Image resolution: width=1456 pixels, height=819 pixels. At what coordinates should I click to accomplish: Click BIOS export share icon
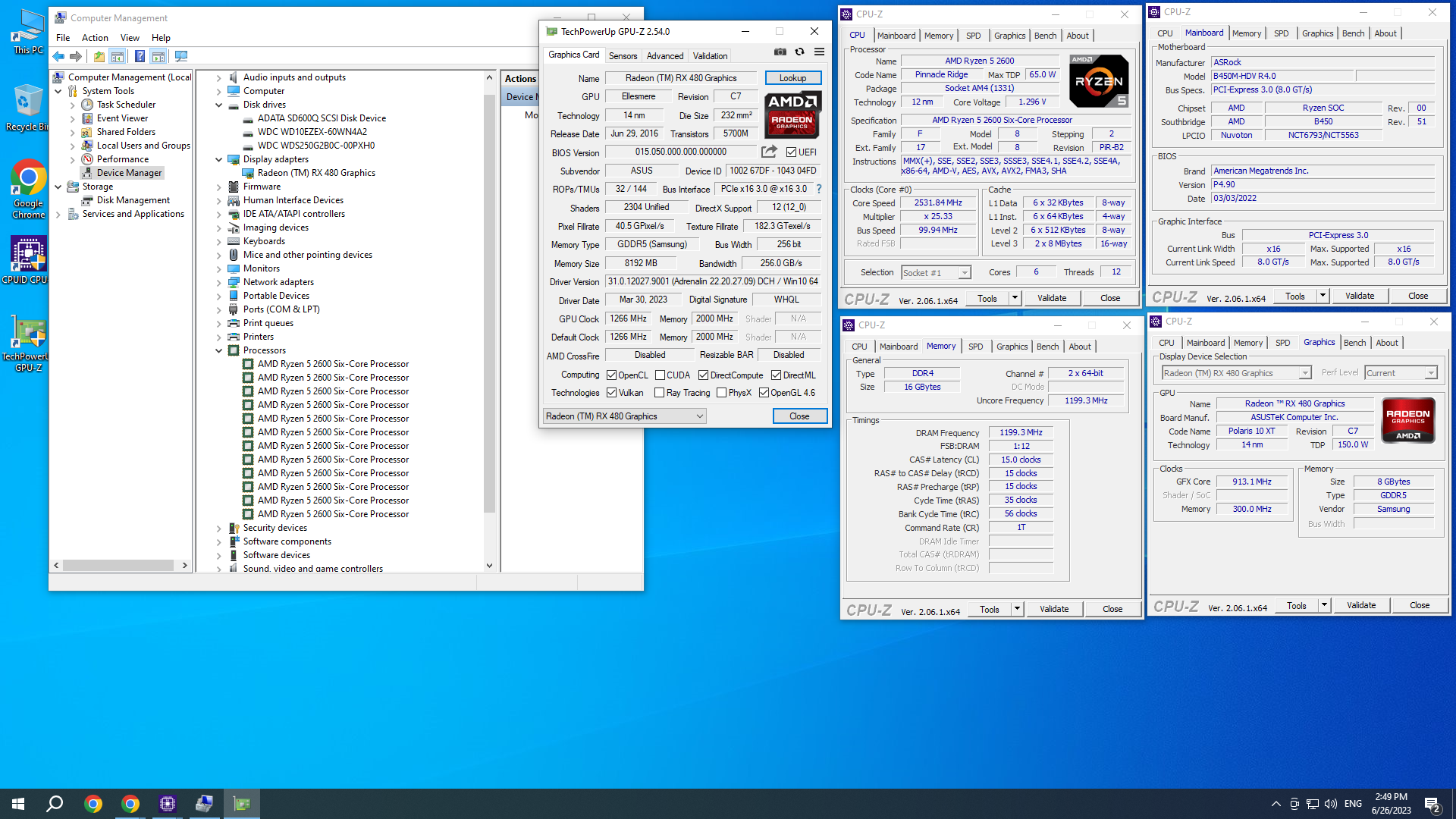click(x=769, y=152)
